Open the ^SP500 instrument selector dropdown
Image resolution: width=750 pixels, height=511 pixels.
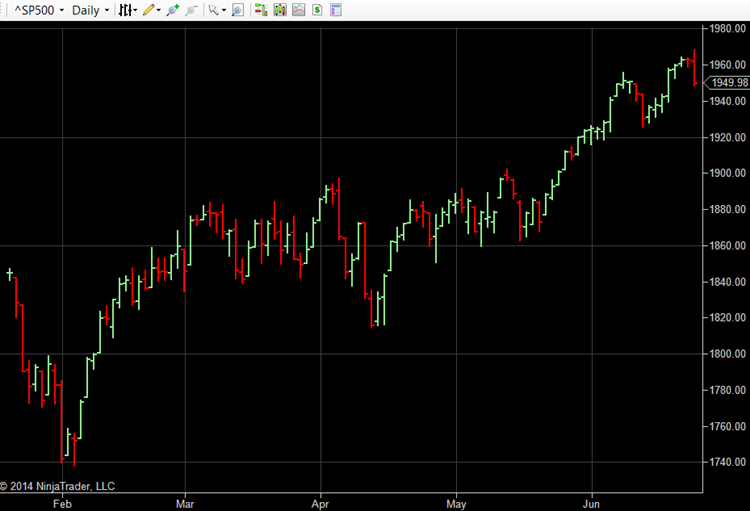point(39,10)
